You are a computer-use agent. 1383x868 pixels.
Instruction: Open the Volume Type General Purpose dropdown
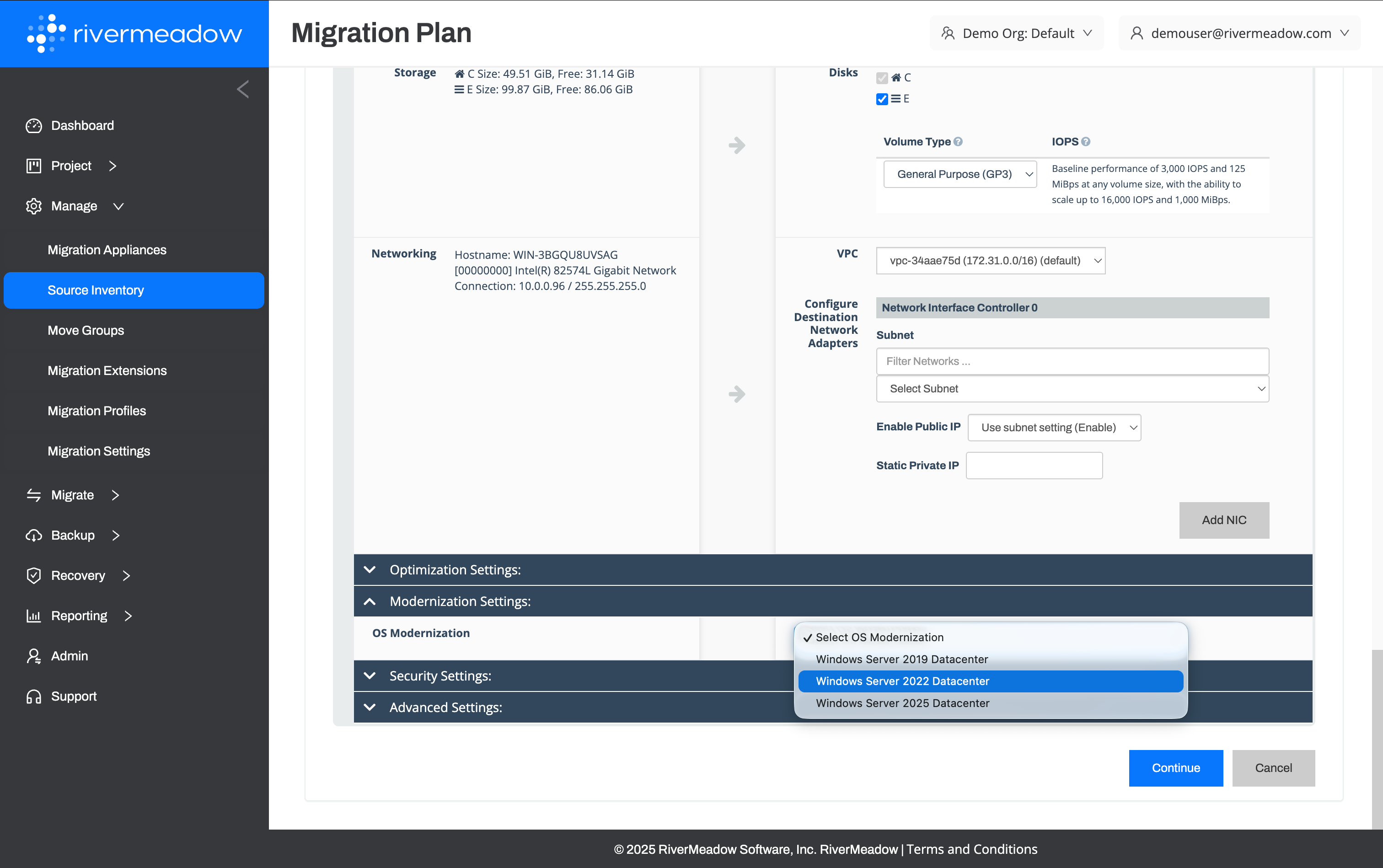(960, 175)
